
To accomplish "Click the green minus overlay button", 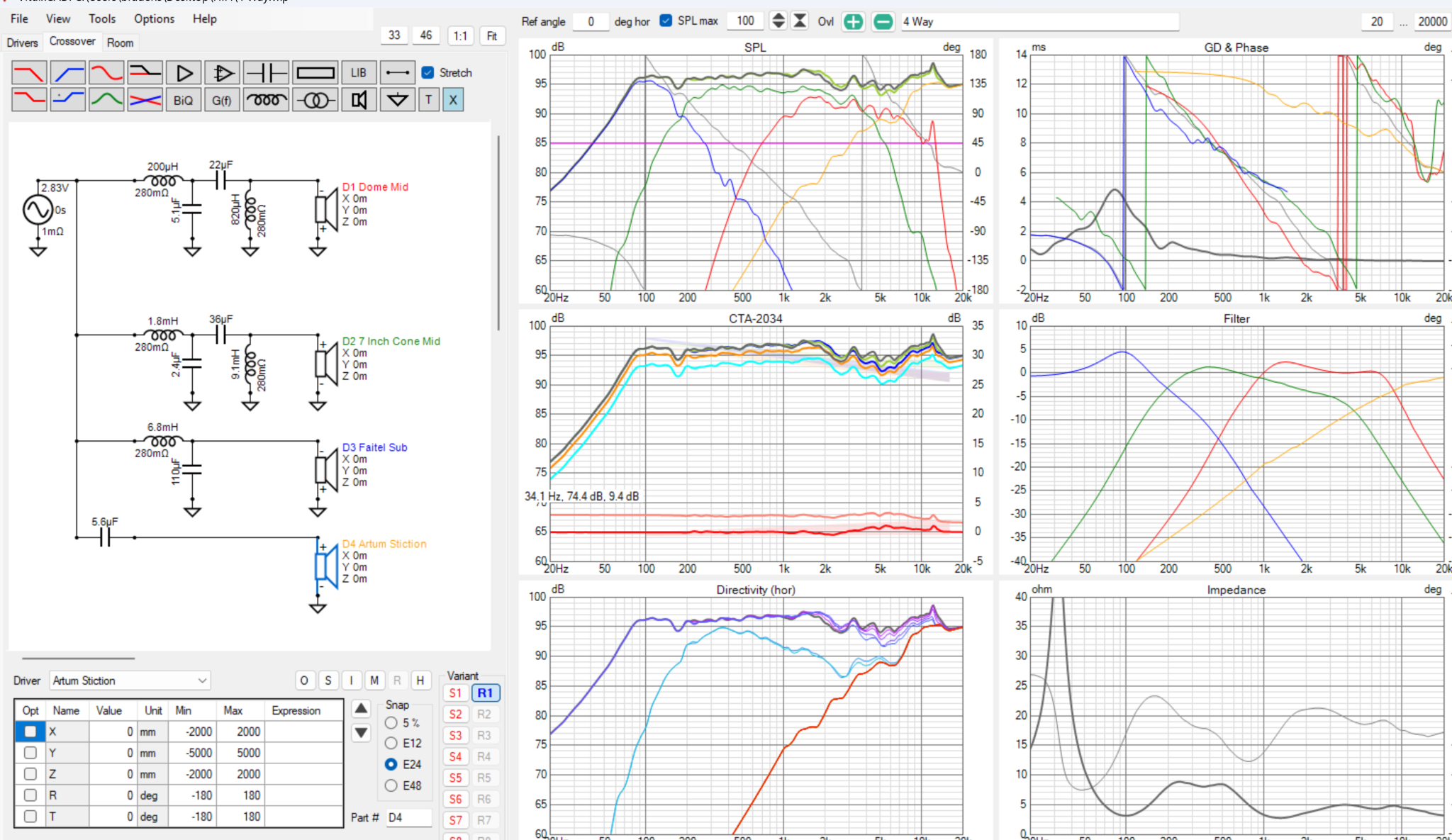I will tap(883, 22).
